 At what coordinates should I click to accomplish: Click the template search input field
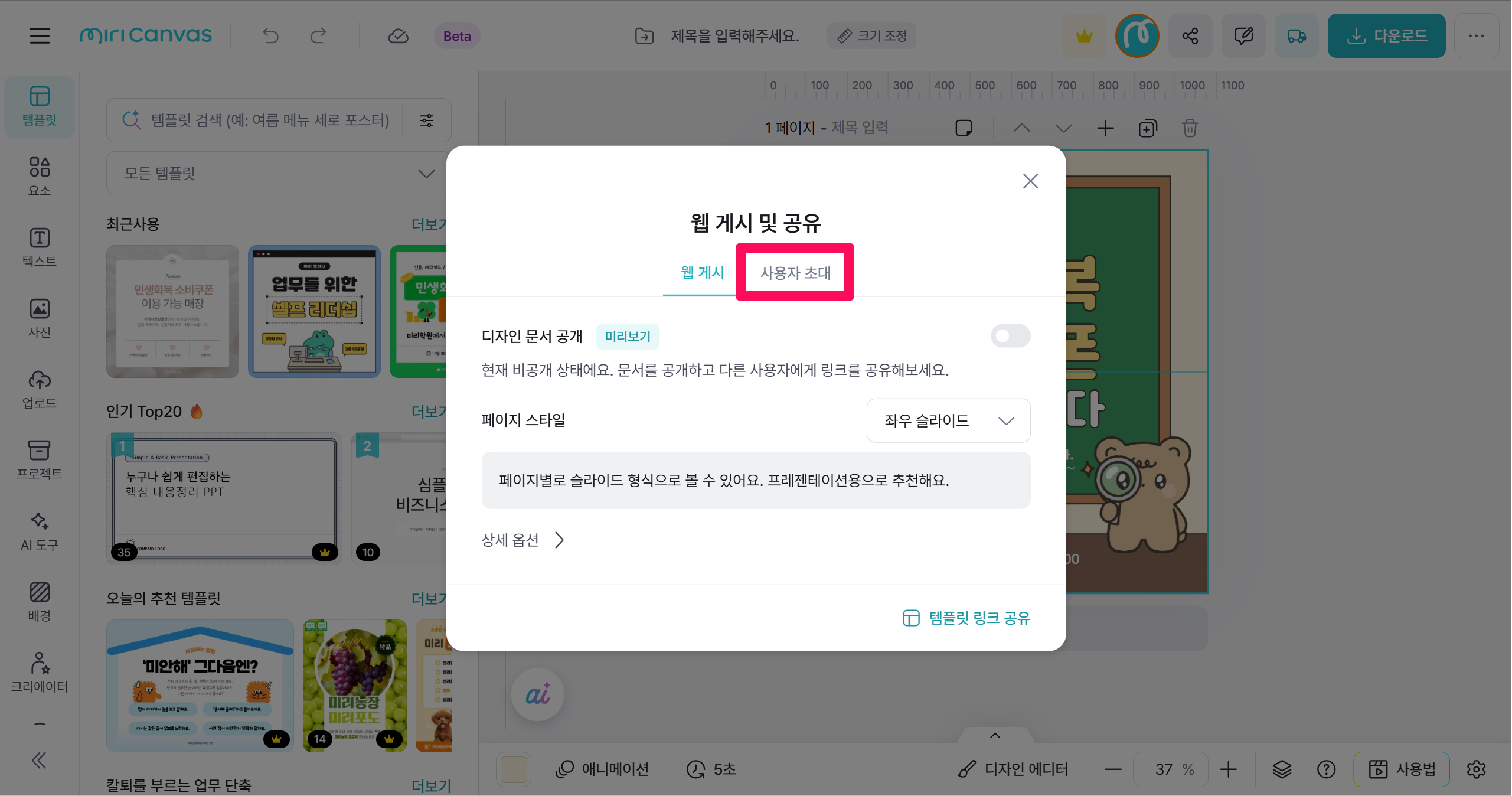tap(269, 120)
